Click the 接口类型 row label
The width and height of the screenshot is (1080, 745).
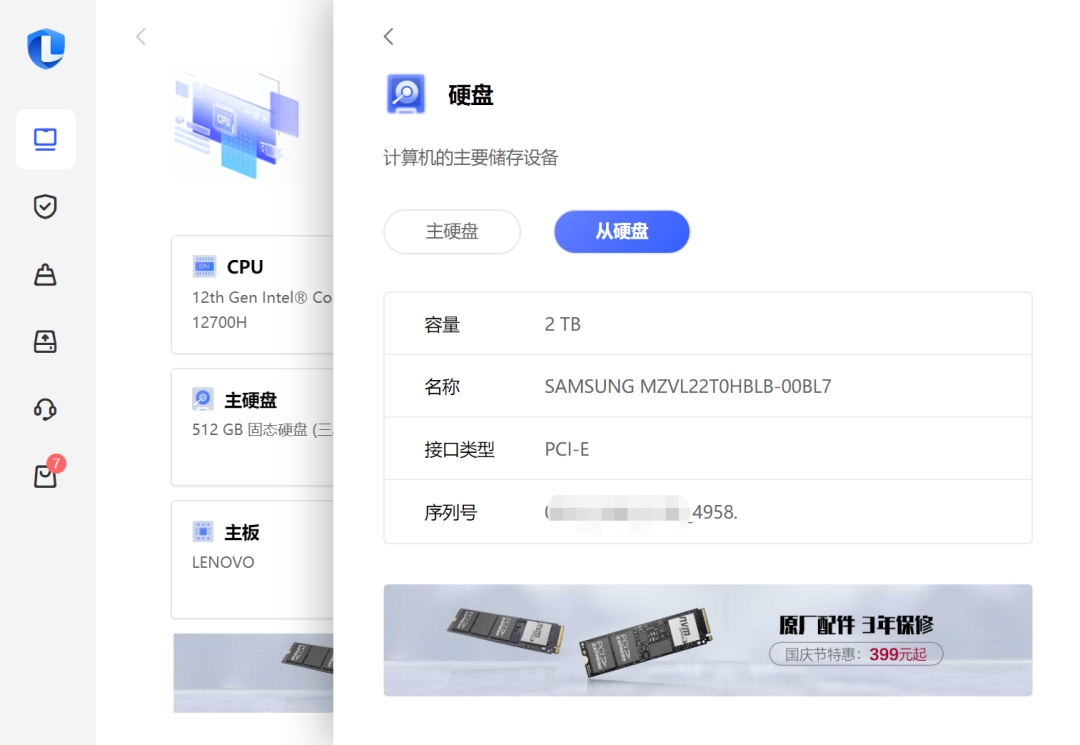[x=459, y=450]
